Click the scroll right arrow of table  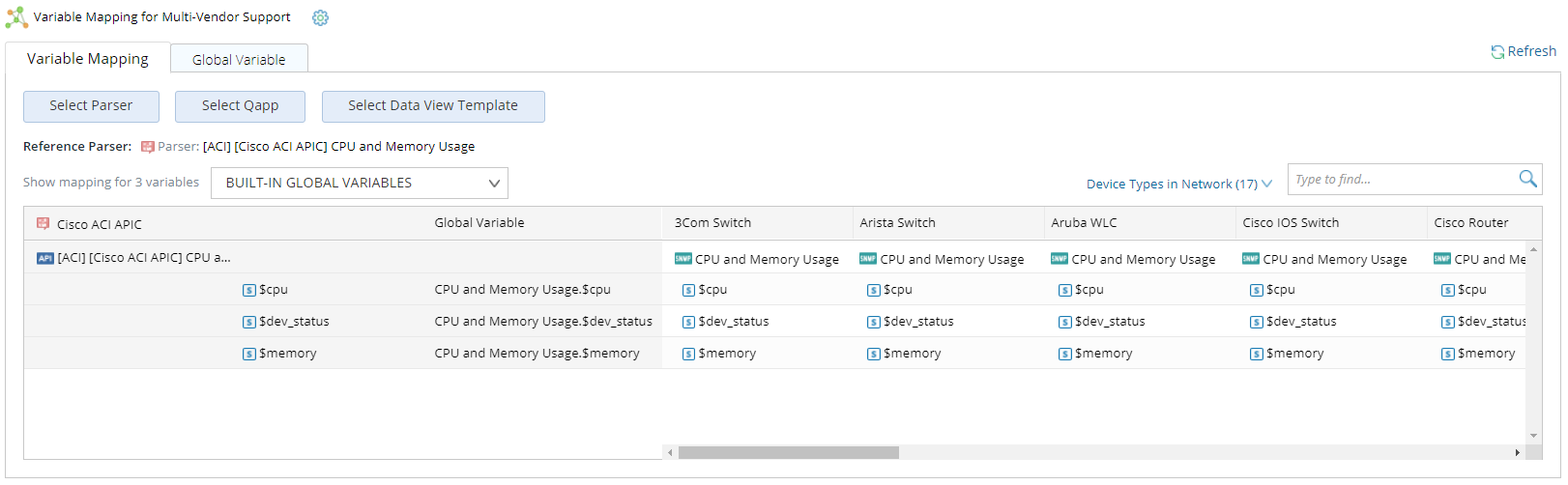pyautogui.click(x=1517, y=452)
